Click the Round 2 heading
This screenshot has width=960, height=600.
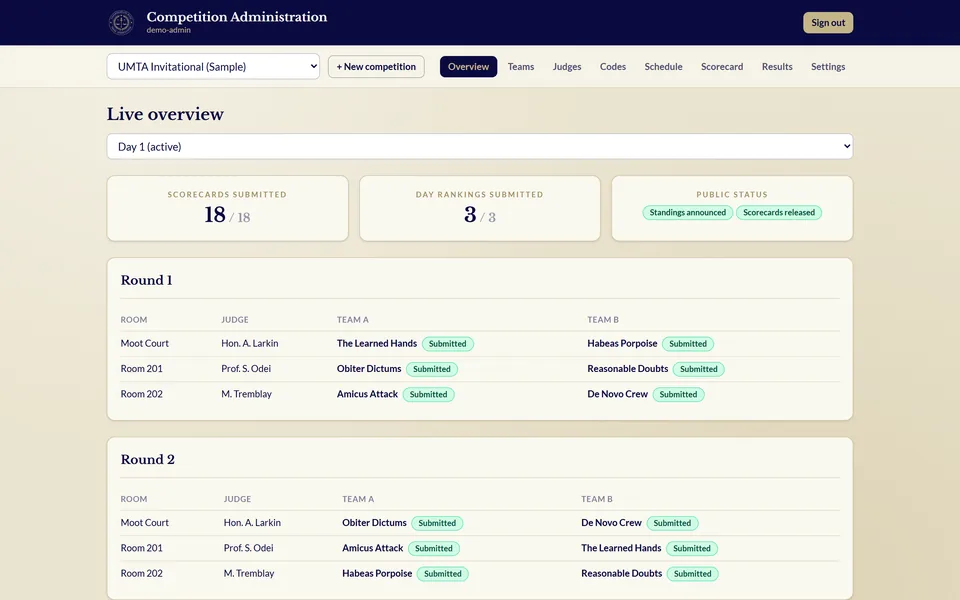click(x=148, y=460)
